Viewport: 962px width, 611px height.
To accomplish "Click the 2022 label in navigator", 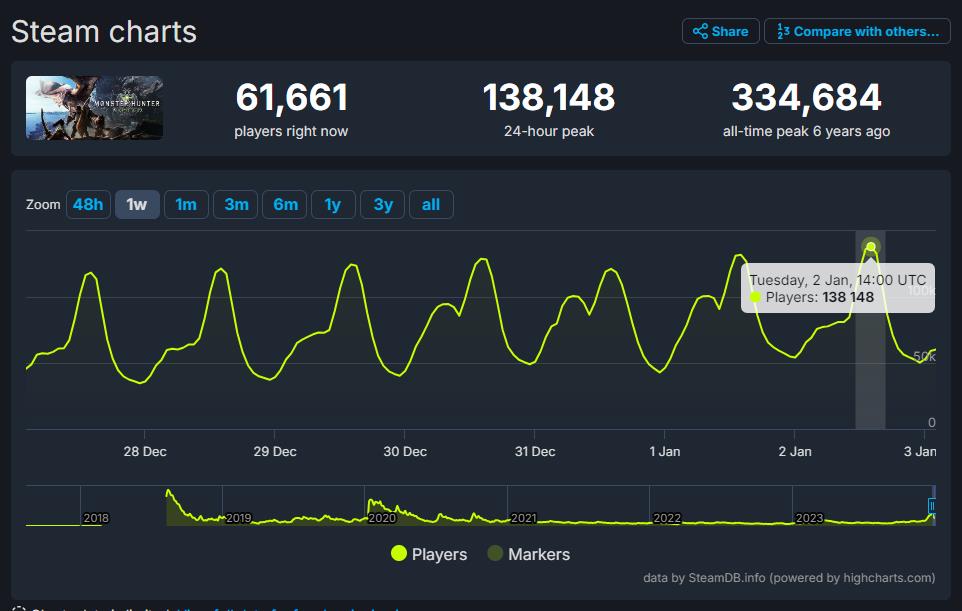I will (x=667, y=518).
